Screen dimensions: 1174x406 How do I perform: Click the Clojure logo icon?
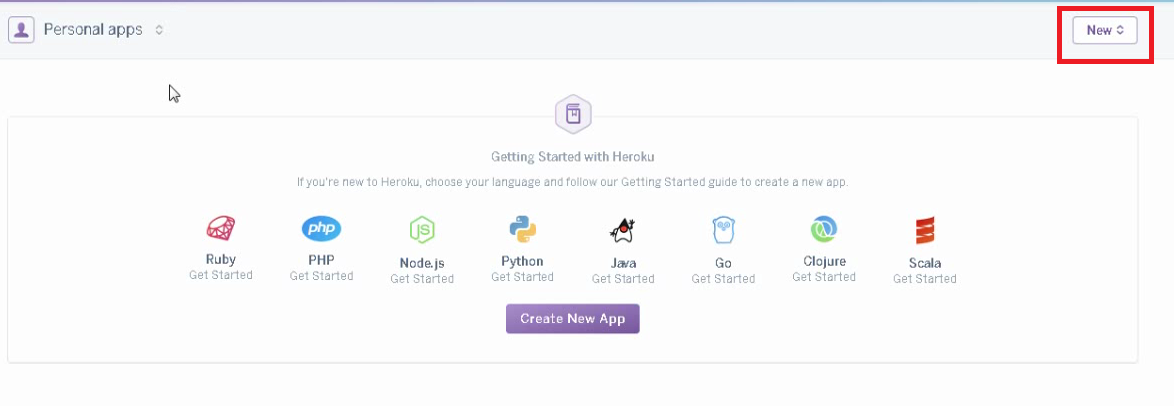824,229
